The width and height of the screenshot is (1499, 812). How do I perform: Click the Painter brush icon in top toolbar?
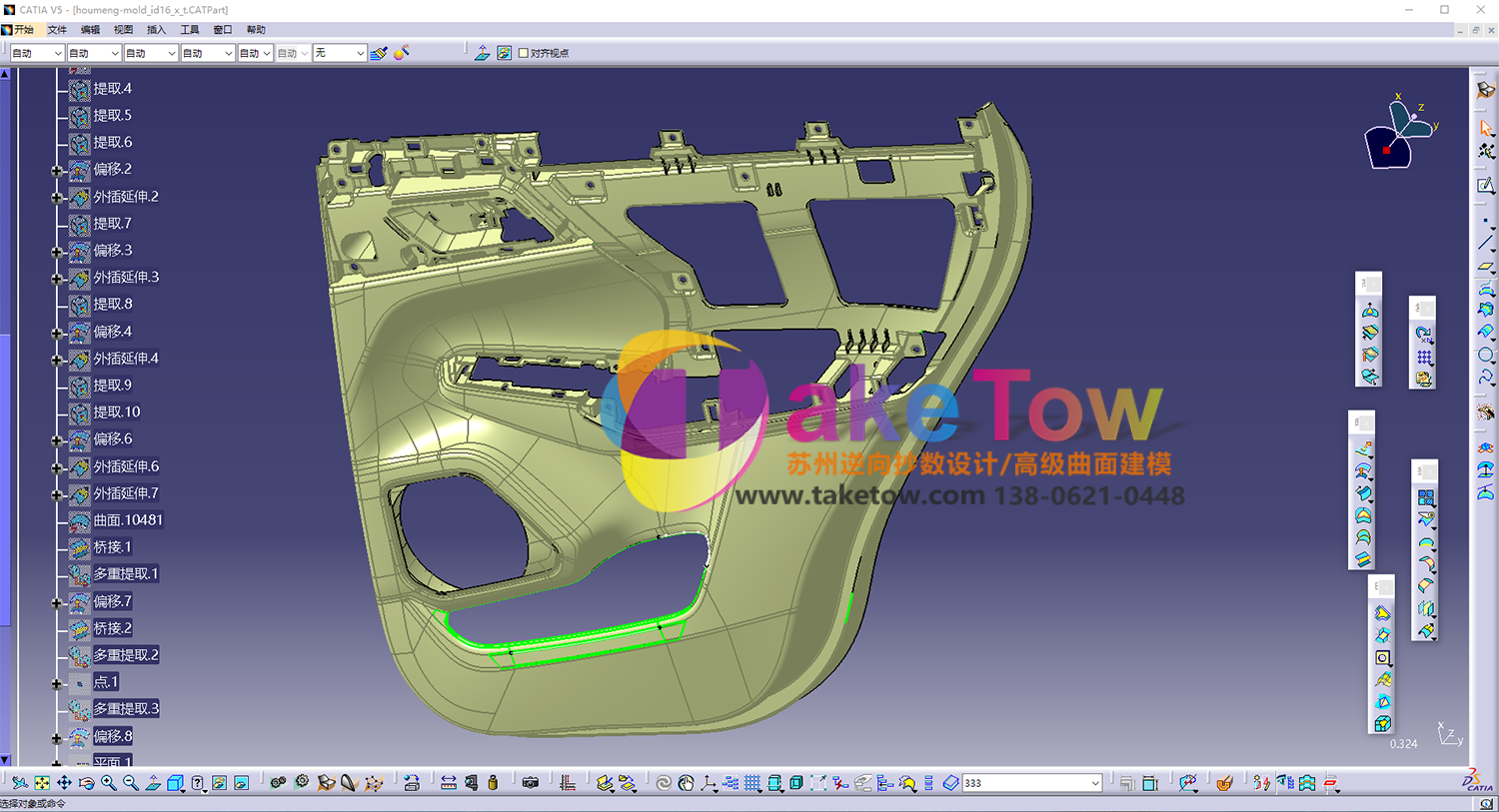coord(379,53)
